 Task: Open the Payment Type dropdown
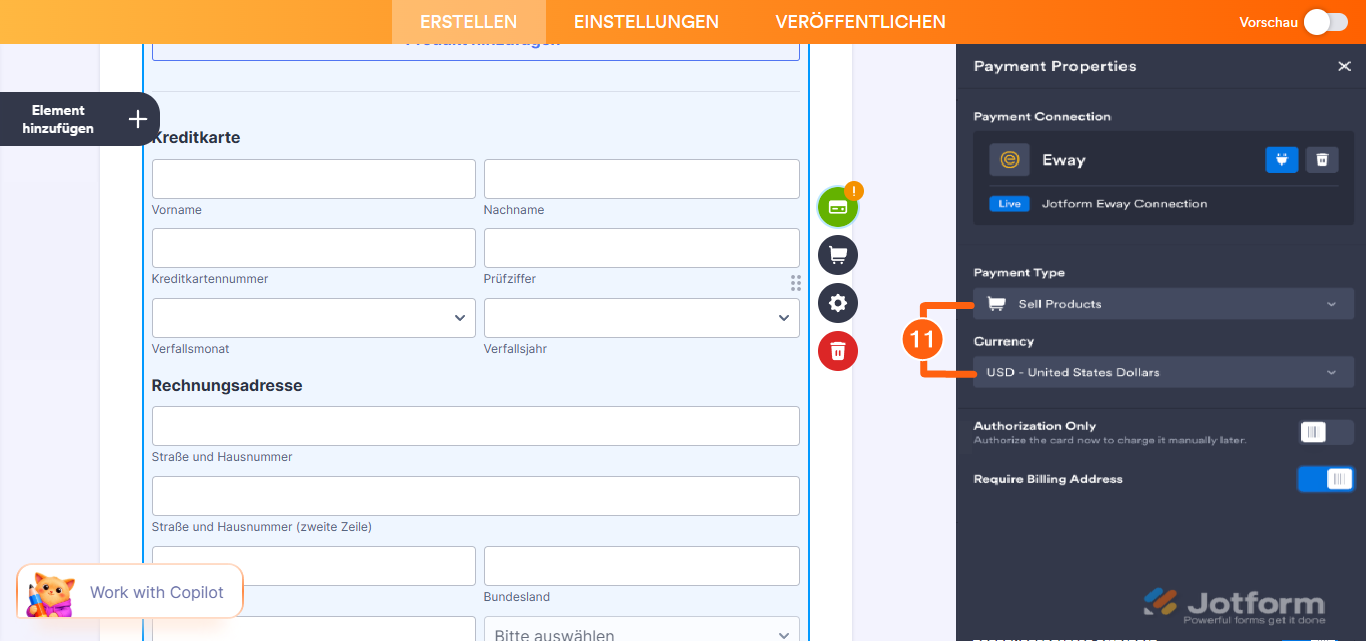[1163, 303]
